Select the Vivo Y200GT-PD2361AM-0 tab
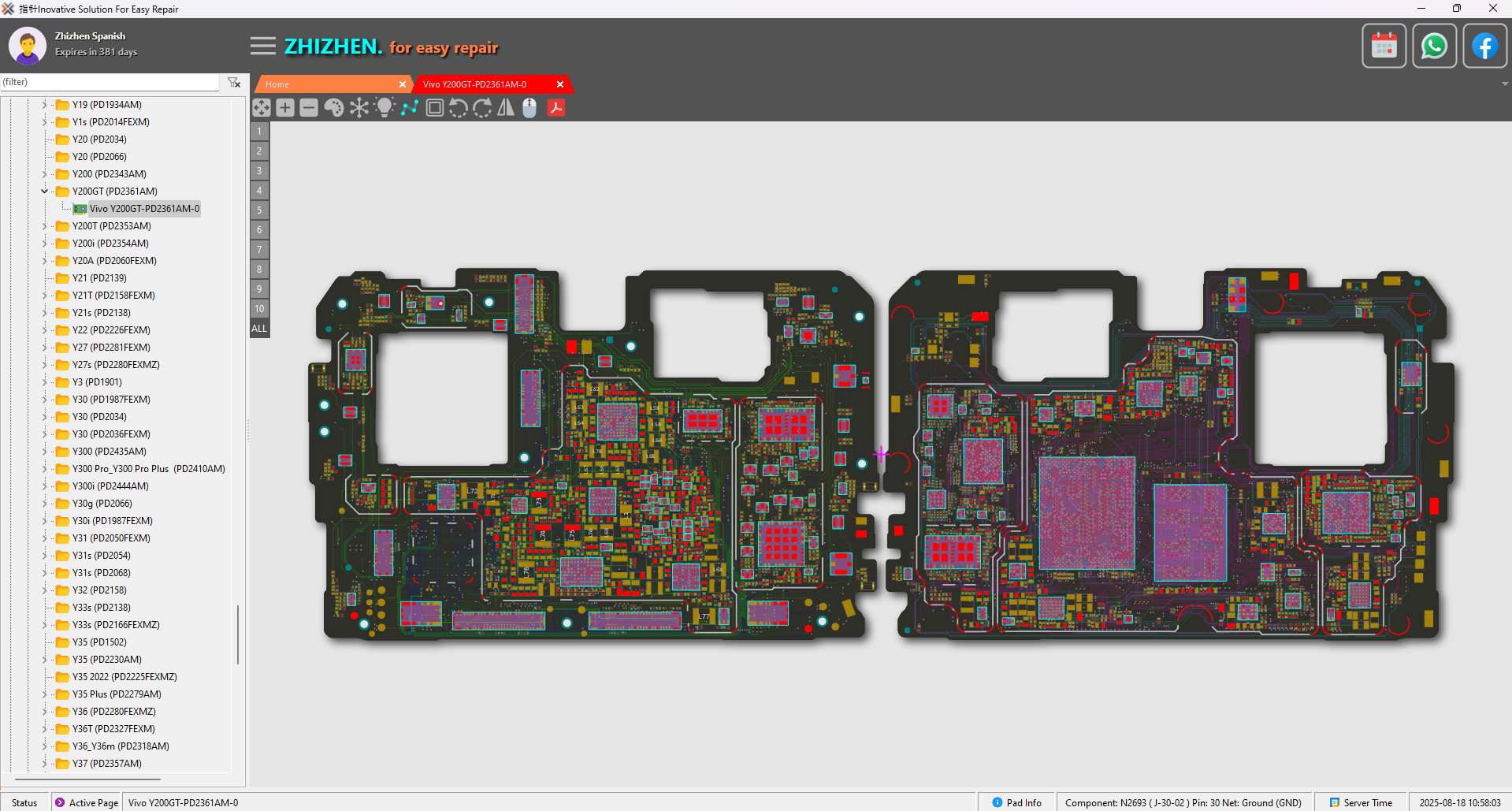 (493, 84)
